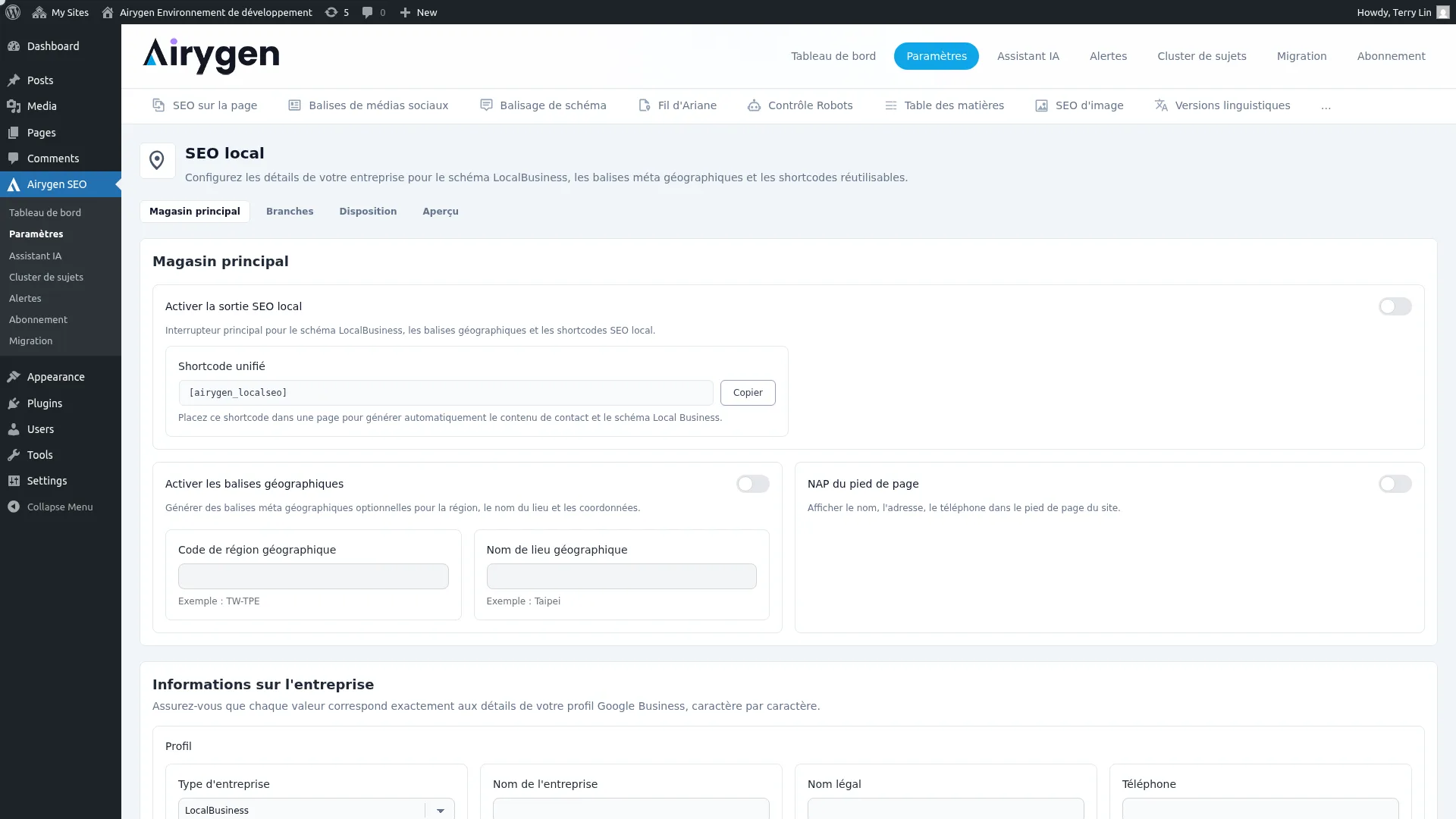1456x819 pixels.
Task: Click the SEO sur la page icon
Action: [x=158, y=105]
